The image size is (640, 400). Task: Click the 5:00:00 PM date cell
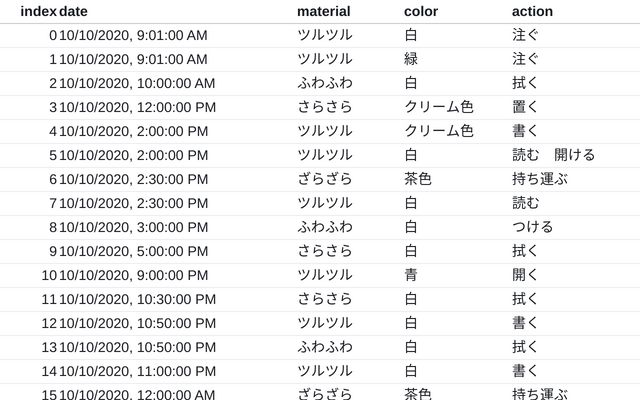pos(133,251)
